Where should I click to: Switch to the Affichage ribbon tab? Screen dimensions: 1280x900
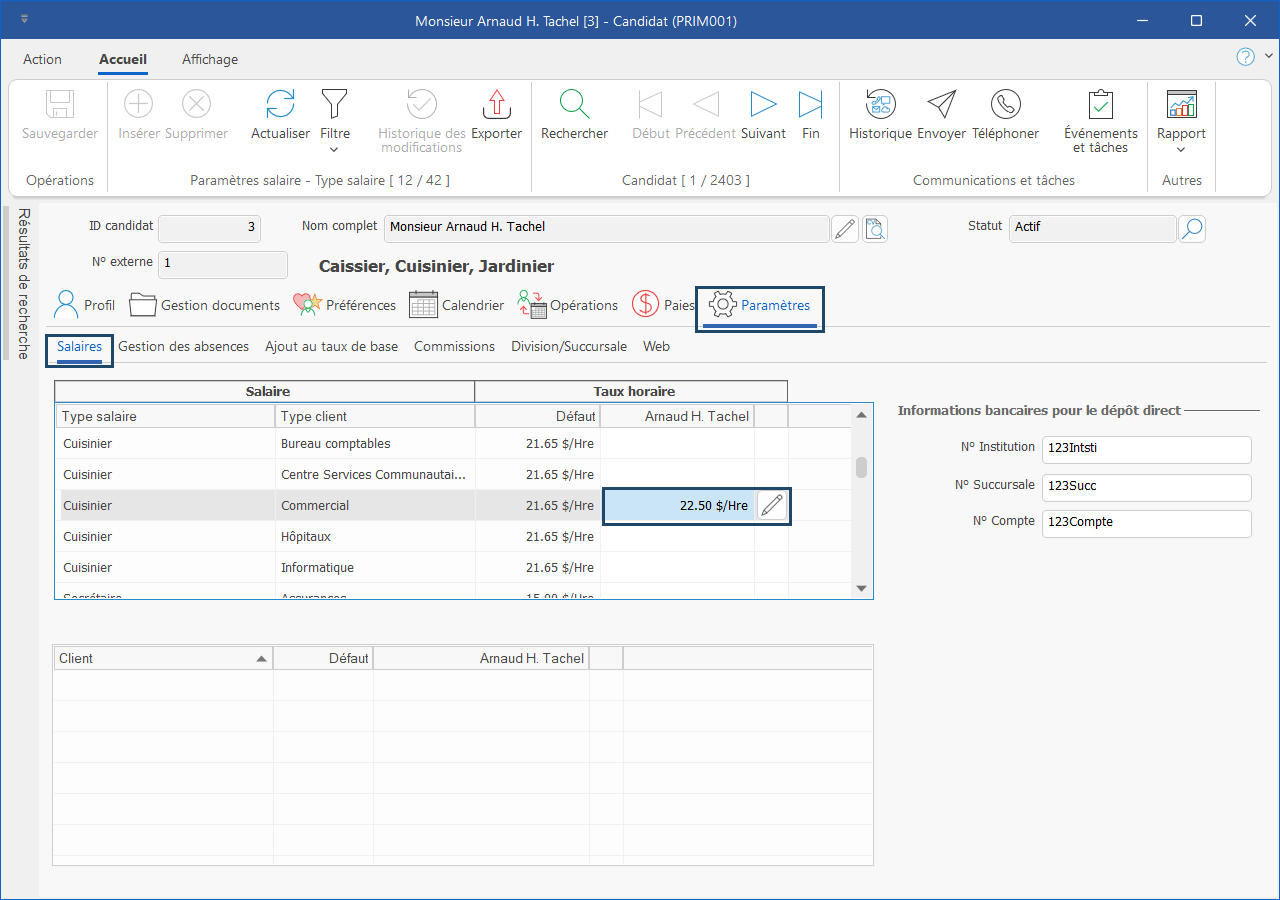coord(210,59)
